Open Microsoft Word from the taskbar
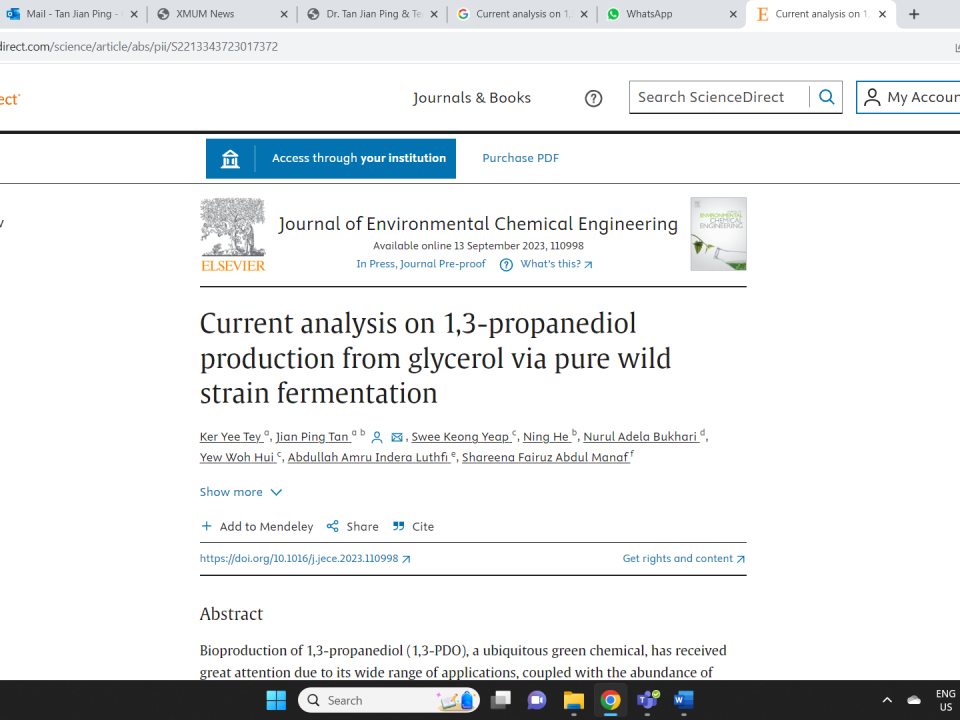This screenshot has width=960, height=720. click(x=683, y=700)
